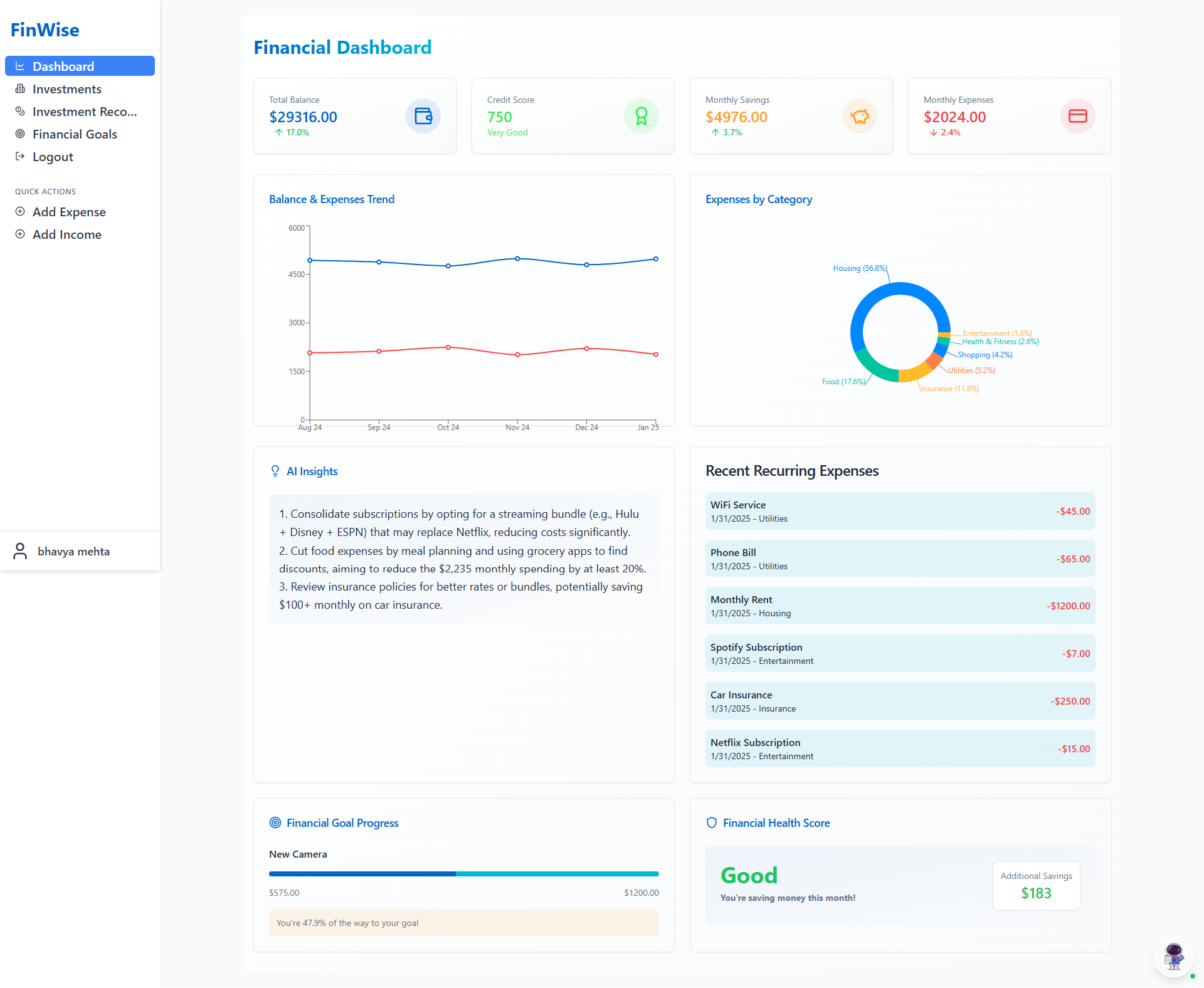Click the credit card icon in Monthly Expenses

(x=1077, y=116)
